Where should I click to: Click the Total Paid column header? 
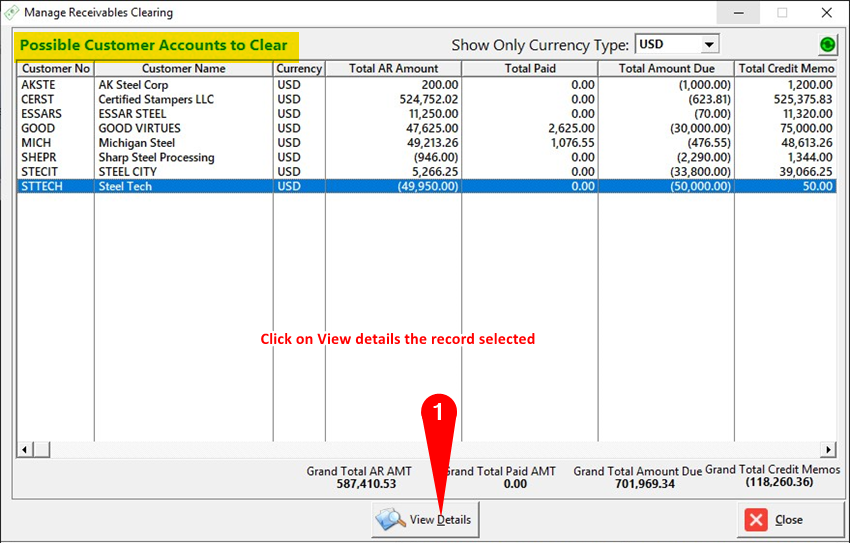tap(530, 69)
